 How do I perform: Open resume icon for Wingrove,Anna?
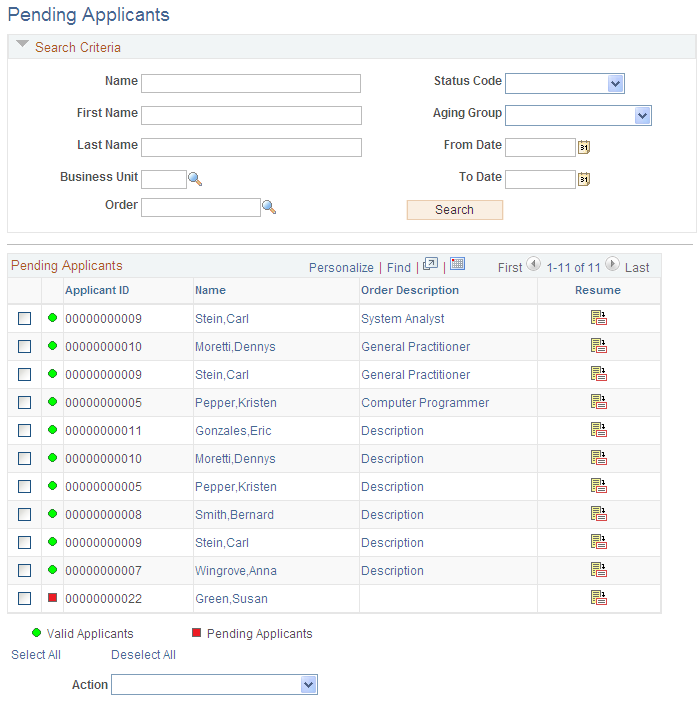click(599, 570)
